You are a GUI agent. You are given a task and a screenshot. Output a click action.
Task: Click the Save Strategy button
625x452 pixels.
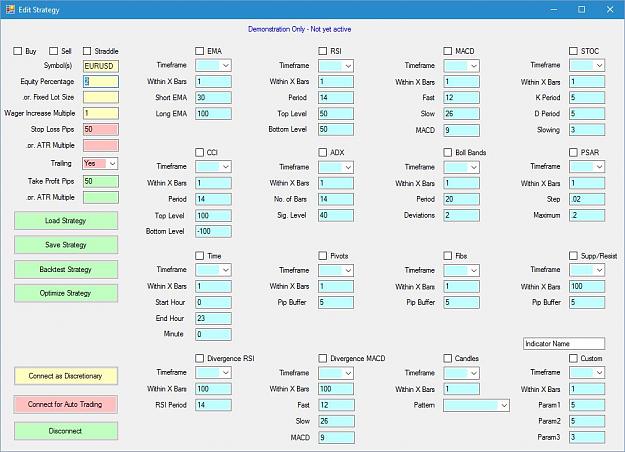tap(66, 245)
